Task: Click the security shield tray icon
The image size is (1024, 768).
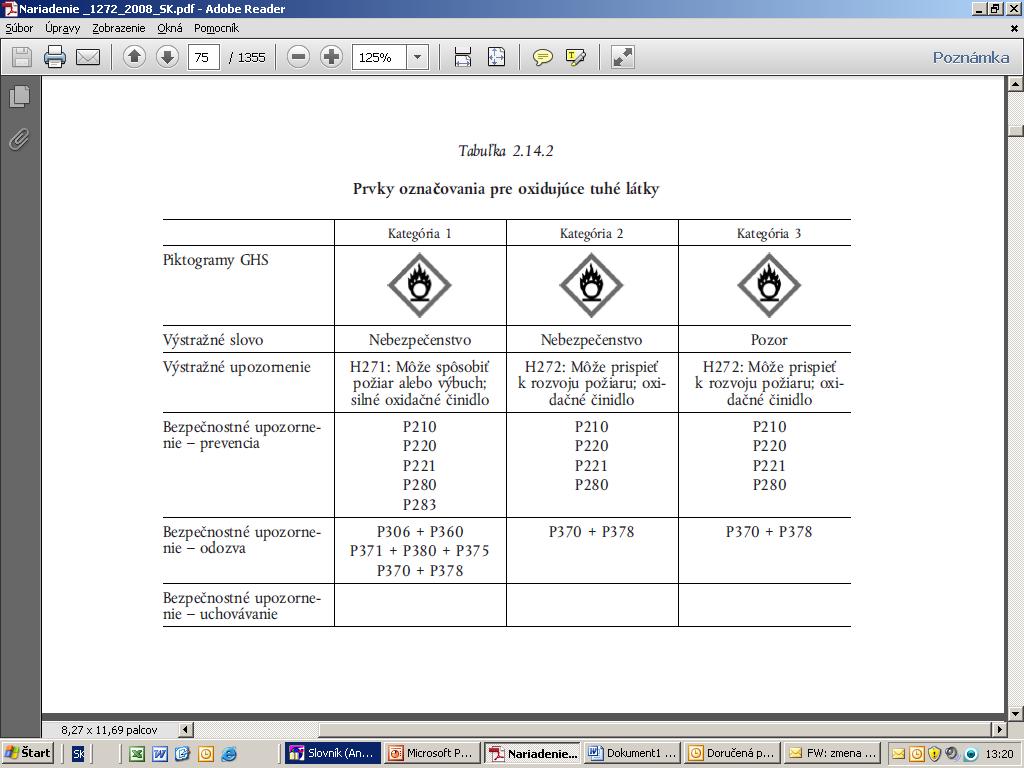Action: pos(934,754)
